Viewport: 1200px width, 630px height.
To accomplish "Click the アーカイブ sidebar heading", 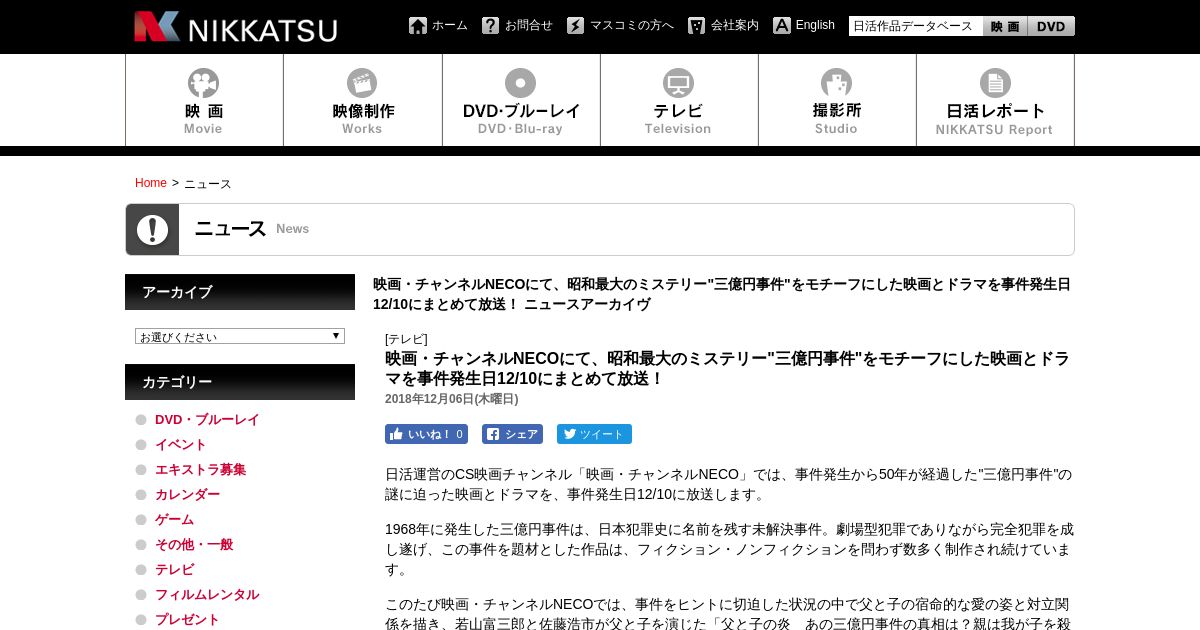I will 240,292.
